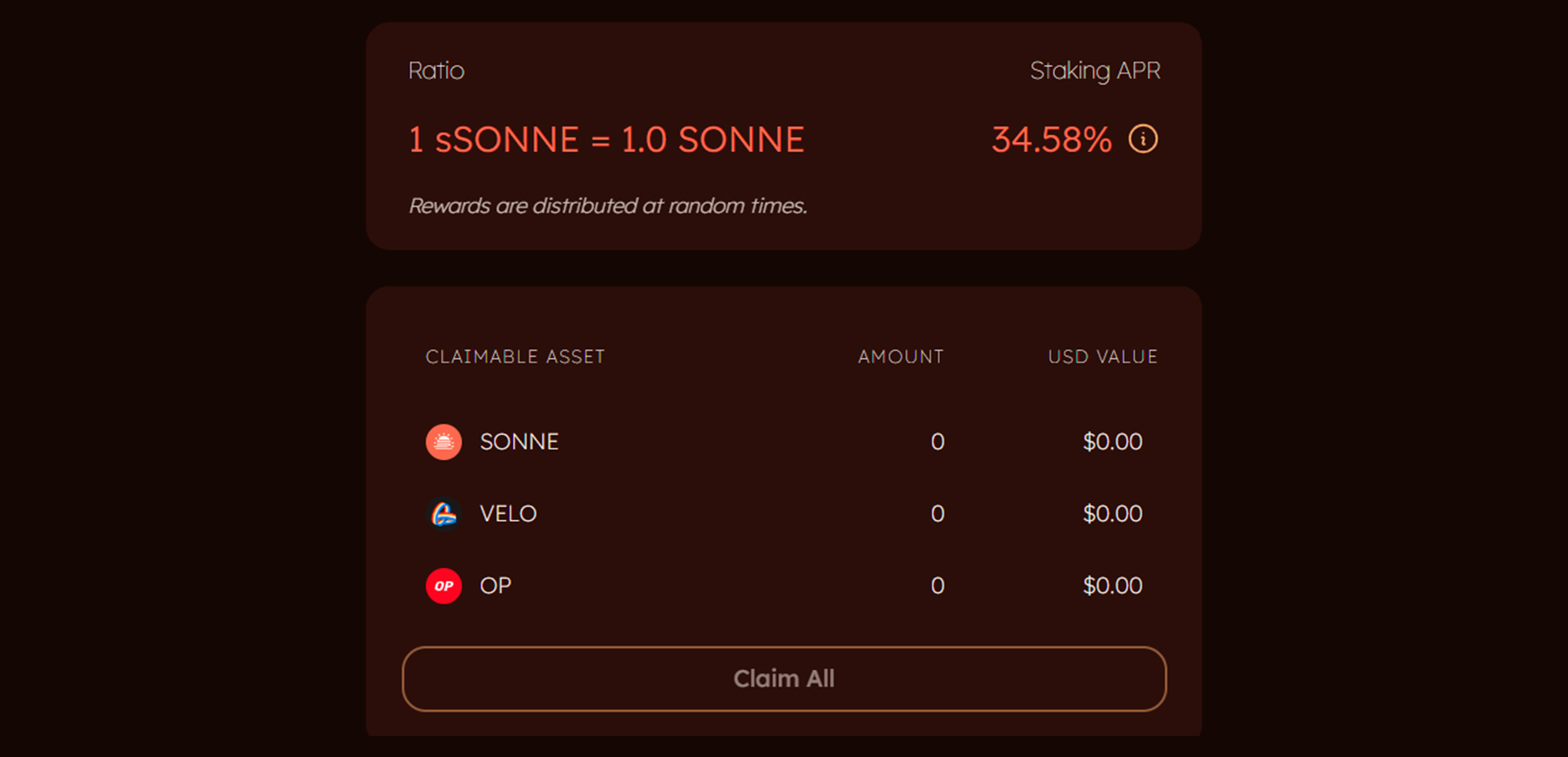The height and width of the screenshot is (757, 1568).
Task: Click the rewards distribution note text
Action: [x=607, y=206]
